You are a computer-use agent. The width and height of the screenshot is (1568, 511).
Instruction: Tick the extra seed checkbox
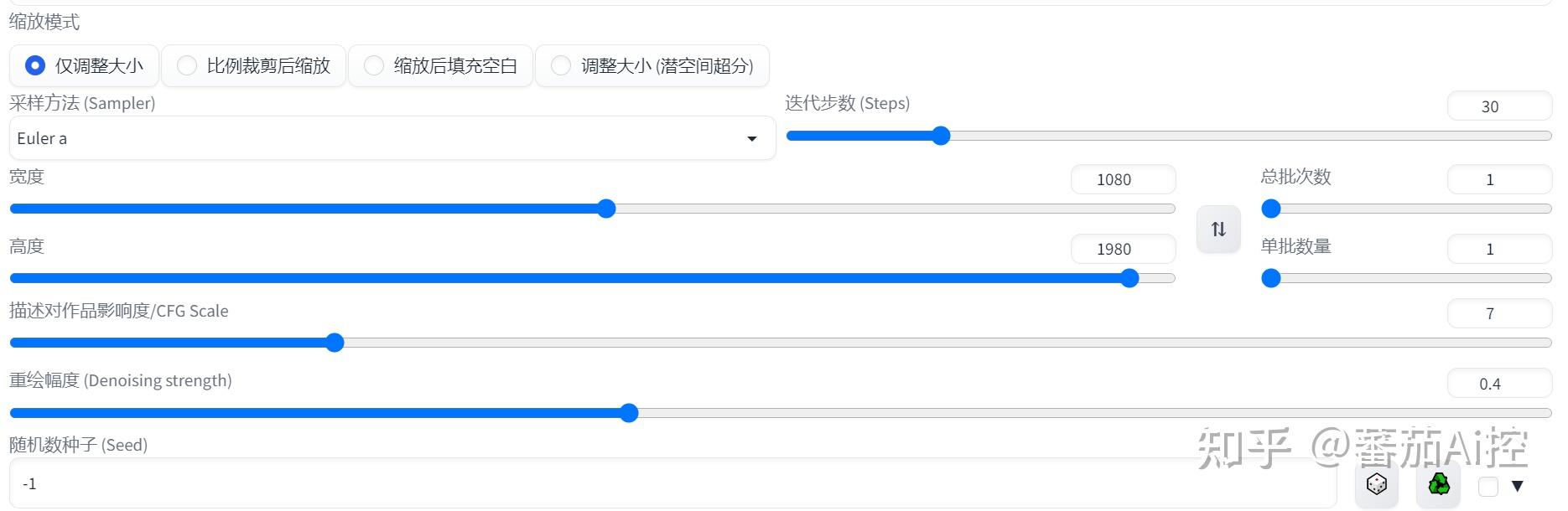tap(1488, 486)
